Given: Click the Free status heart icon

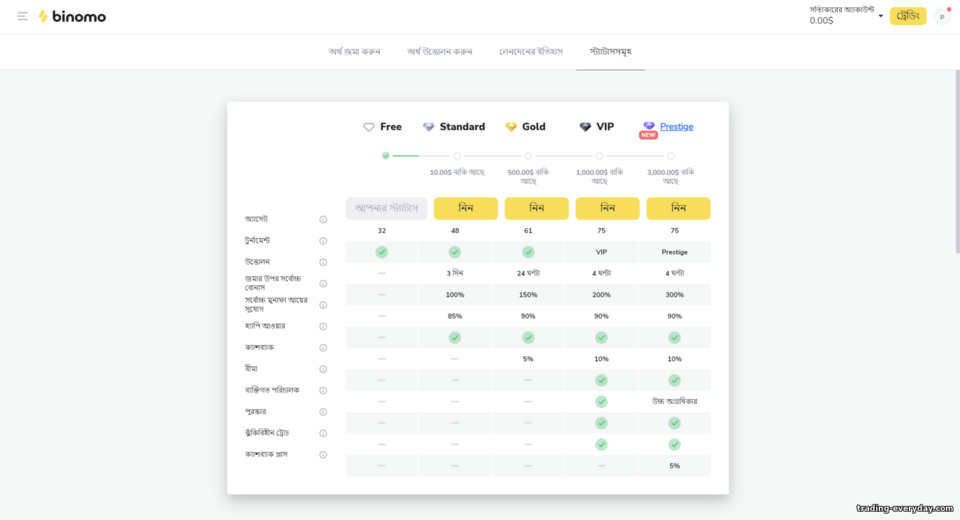Looking at the screenshot, I should pyautogui.click(x=369, y=127).
